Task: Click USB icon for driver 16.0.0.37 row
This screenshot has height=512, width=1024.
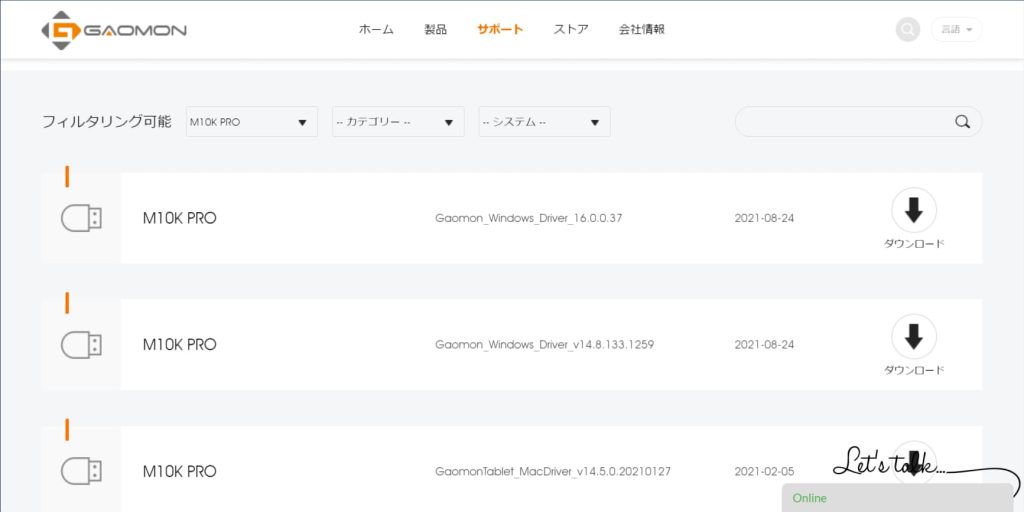Action: [82, 218]
